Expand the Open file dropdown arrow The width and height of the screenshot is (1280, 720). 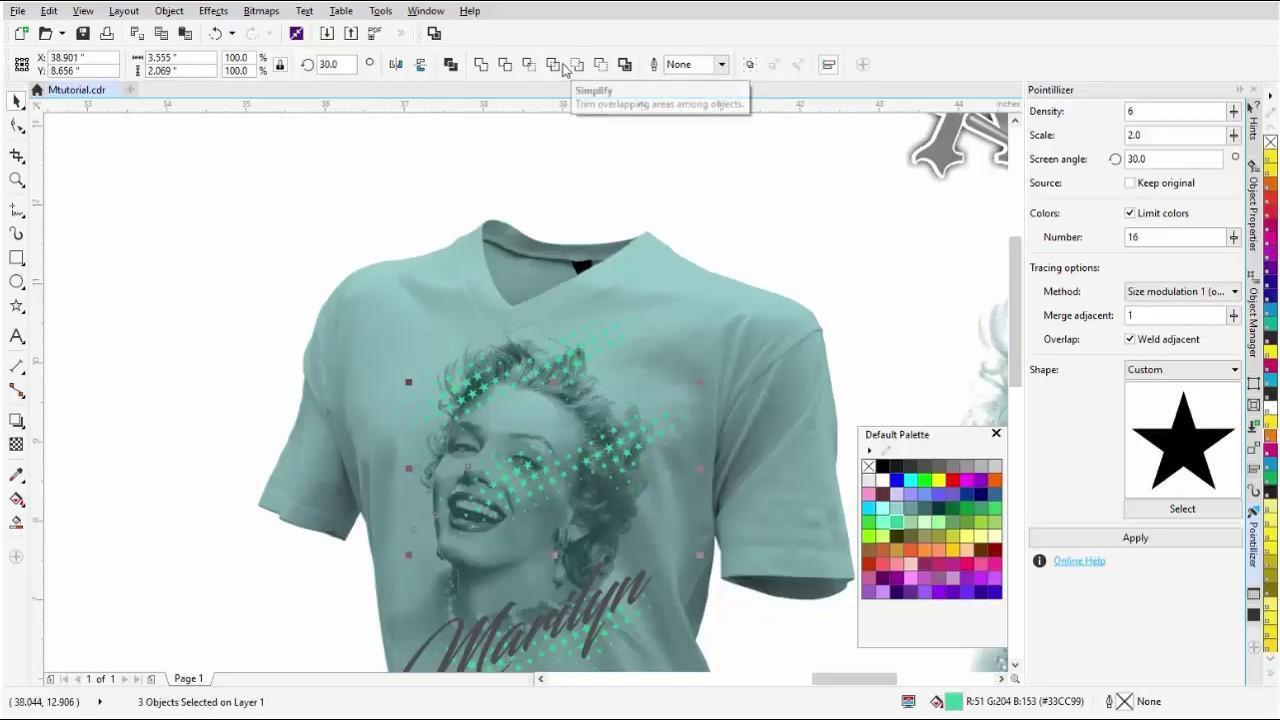[x=62, y=34]
